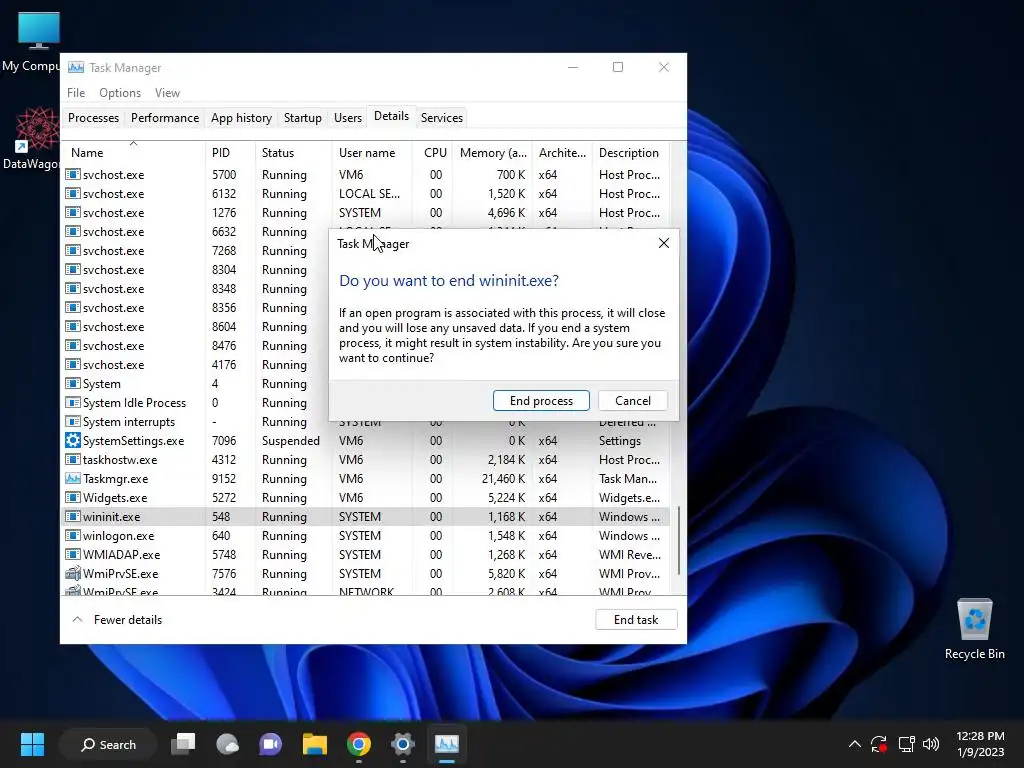The width and height of the screenshot is (1024, 768).
Task: Cancel the end process dialog
Action: pos(632,400)
